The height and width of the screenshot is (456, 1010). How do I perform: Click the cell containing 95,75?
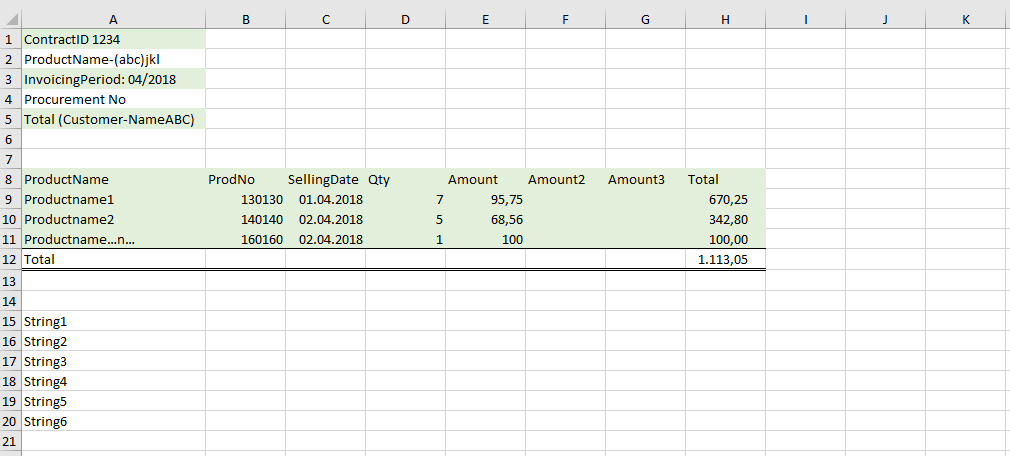point(485,200)
